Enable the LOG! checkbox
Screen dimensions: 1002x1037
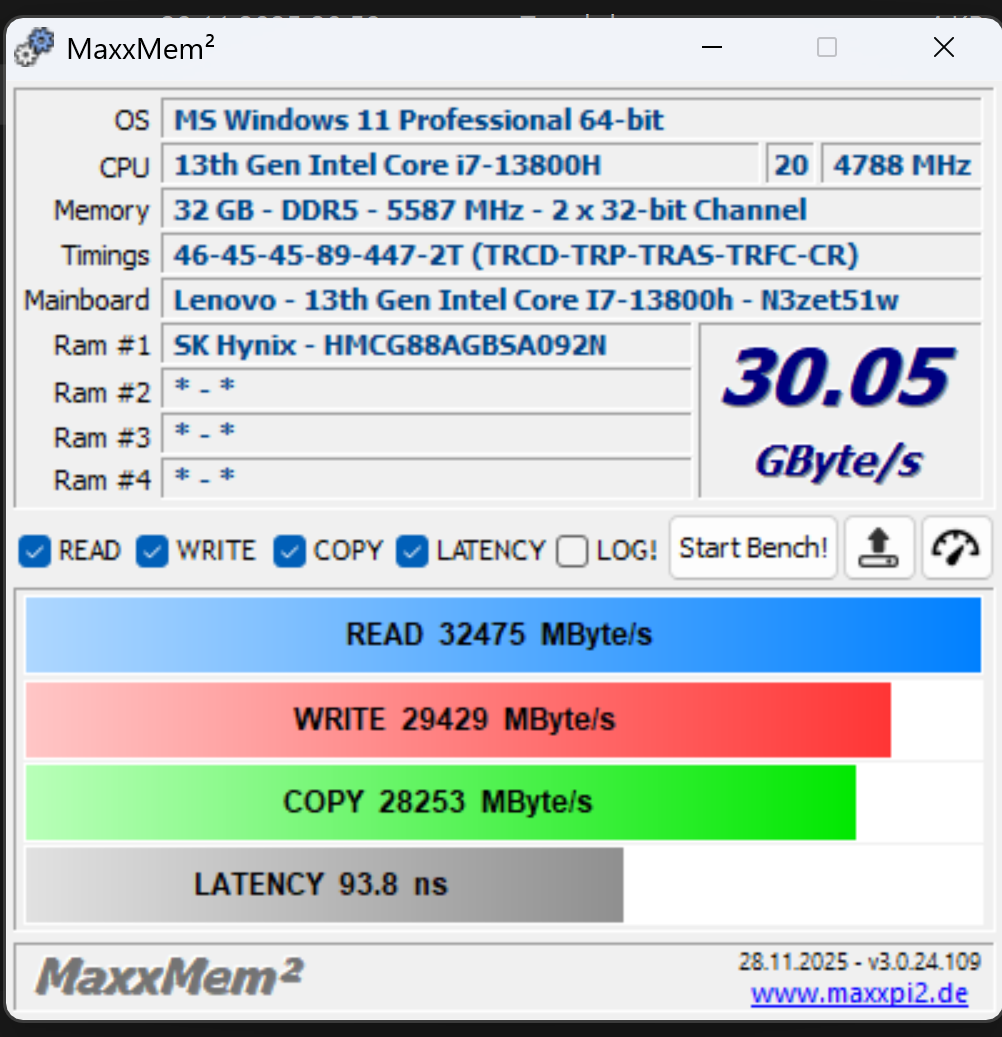[572, 551]
